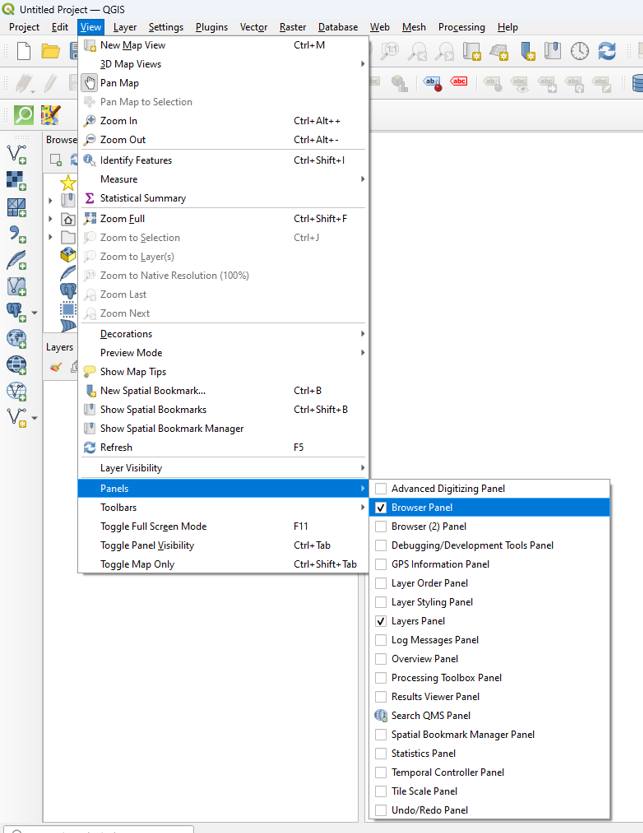643x833 pixels.
Task: Open the Decorations submenu
Action: (223, 334)
